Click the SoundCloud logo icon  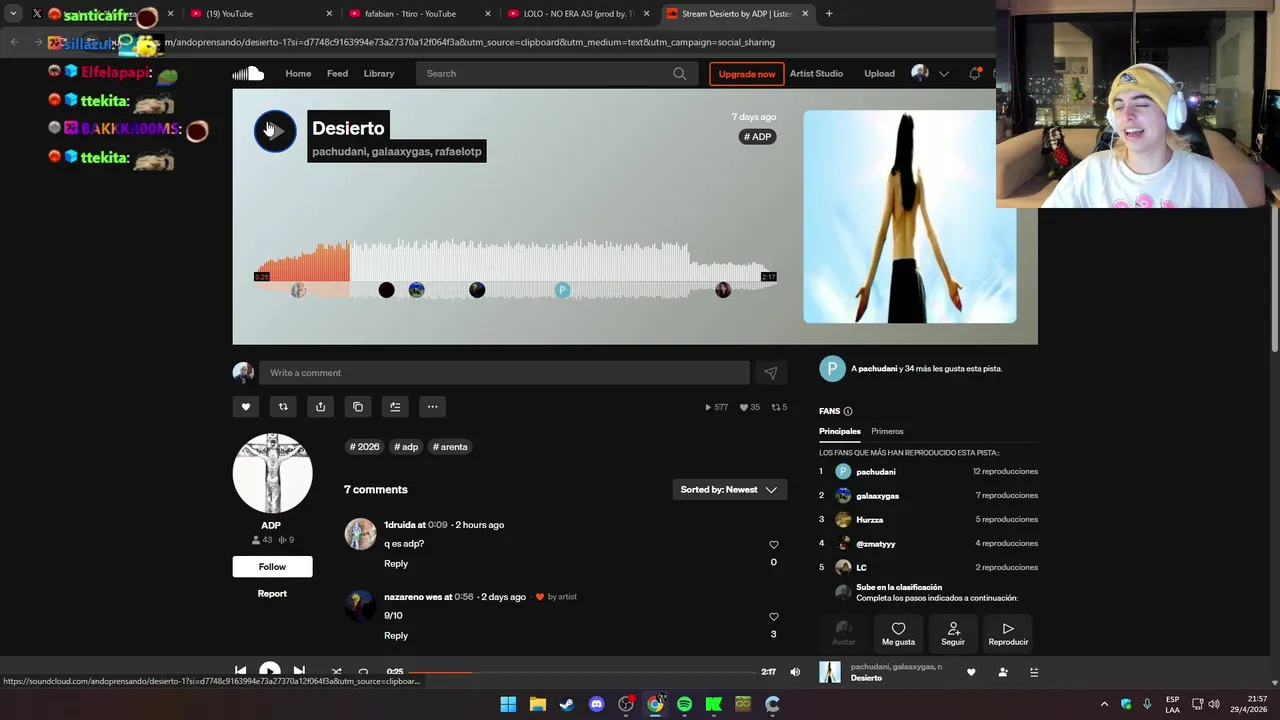pos(248,73)
